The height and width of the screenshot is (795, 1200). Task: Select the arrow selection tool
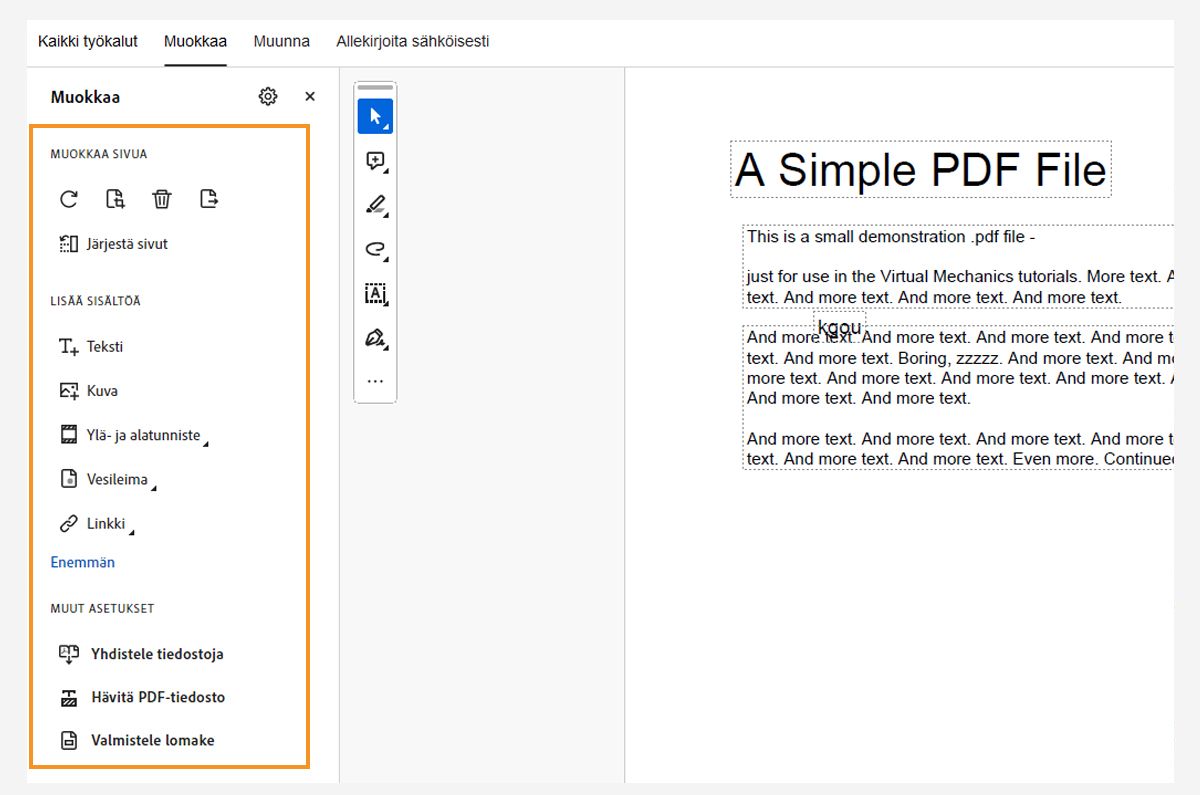coord(375,116)
